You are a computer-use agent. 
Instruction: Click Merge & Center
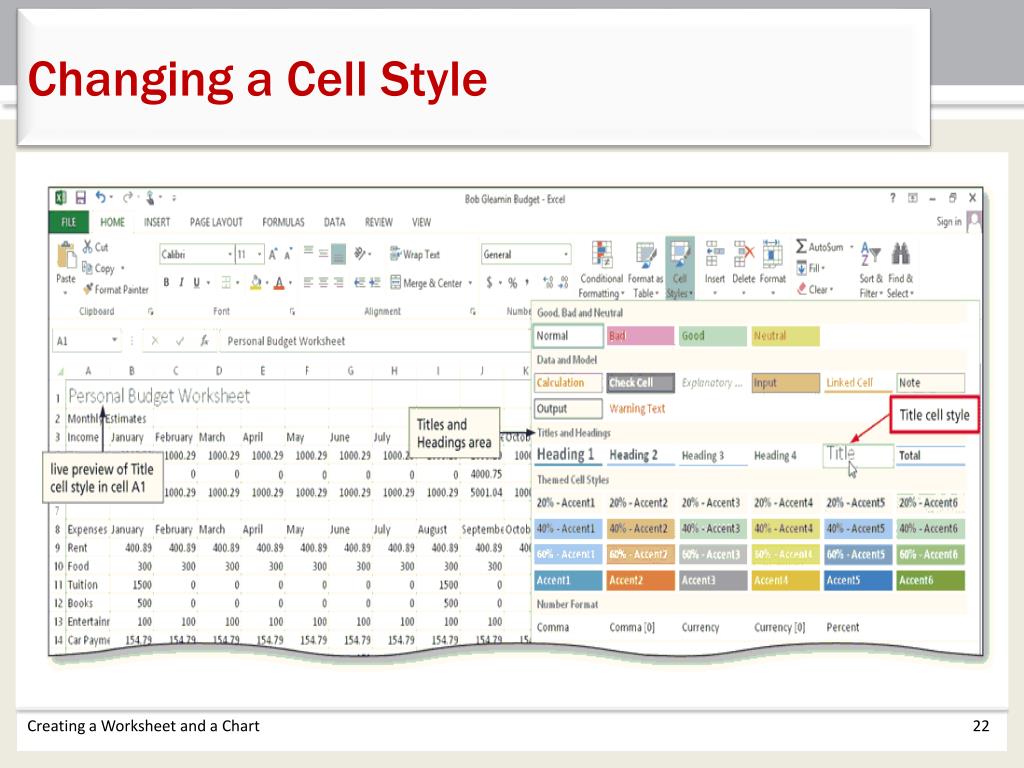click(426, 283)
